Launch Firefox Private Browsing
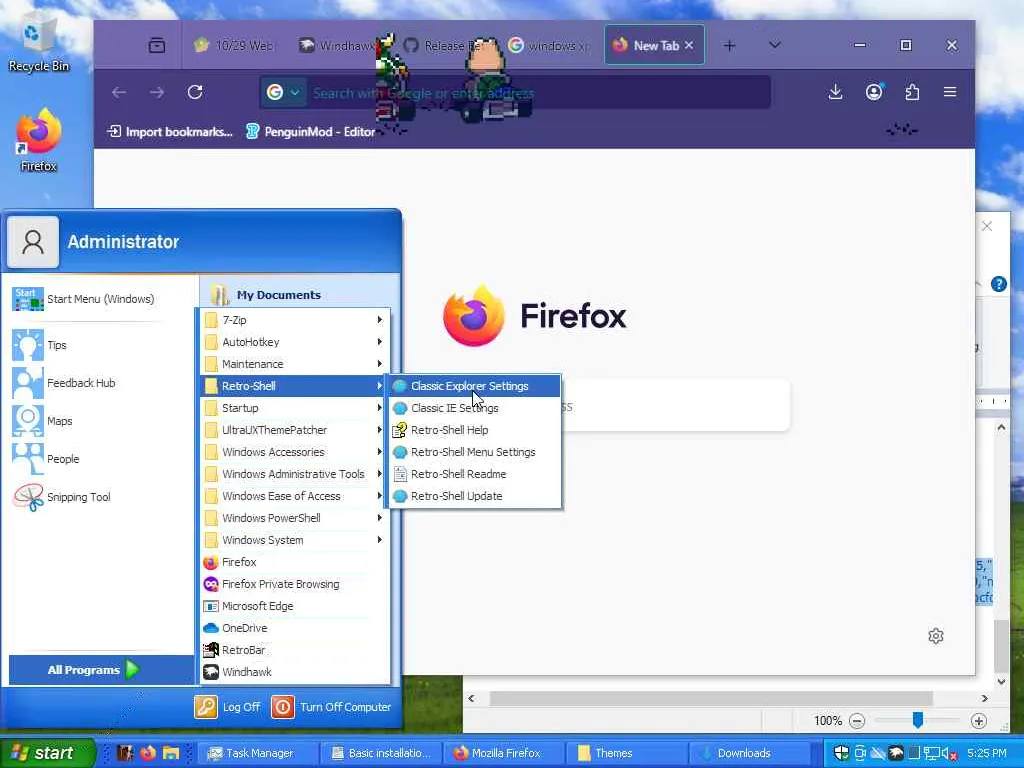This screenshot has width=1024, height=768. coord(294,584)
